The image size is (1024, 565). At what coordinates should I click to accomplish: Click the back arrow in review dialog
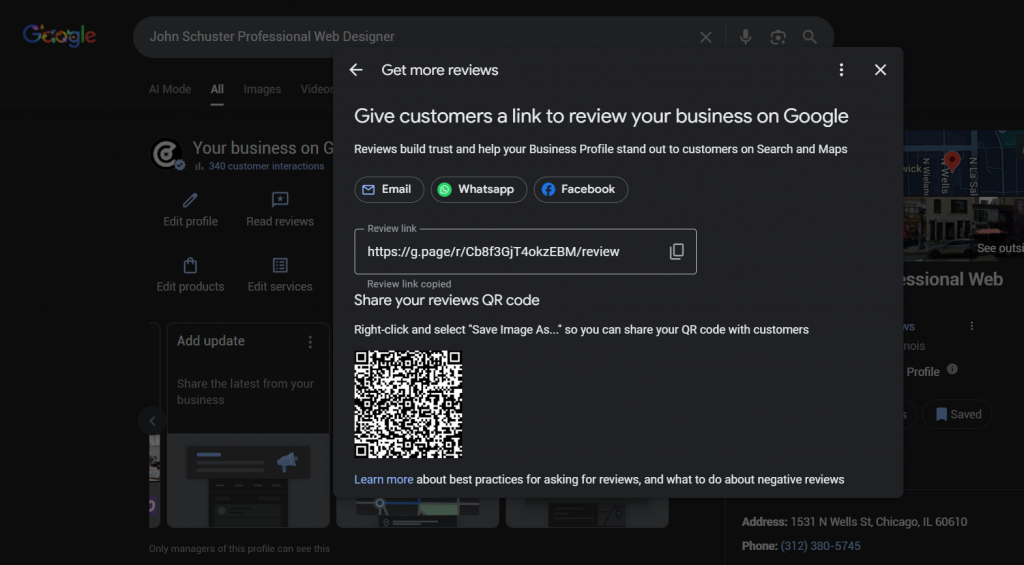(356, 70)
